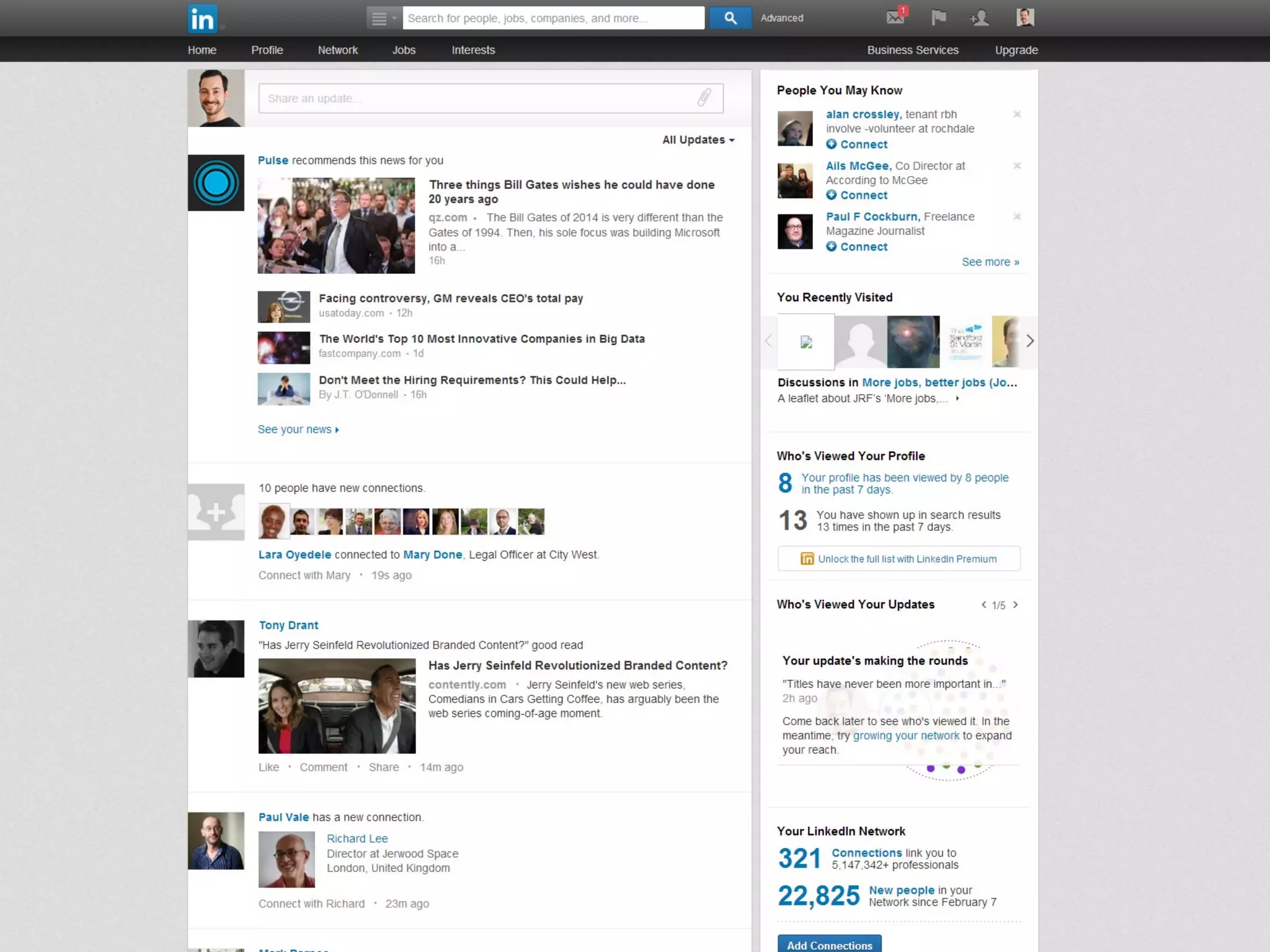This screenshot has height=952, width=1270.
Task: Dismiss the Paul F Cockburn suggestion
Action: pyautogui.click(x=1017, y=216)
